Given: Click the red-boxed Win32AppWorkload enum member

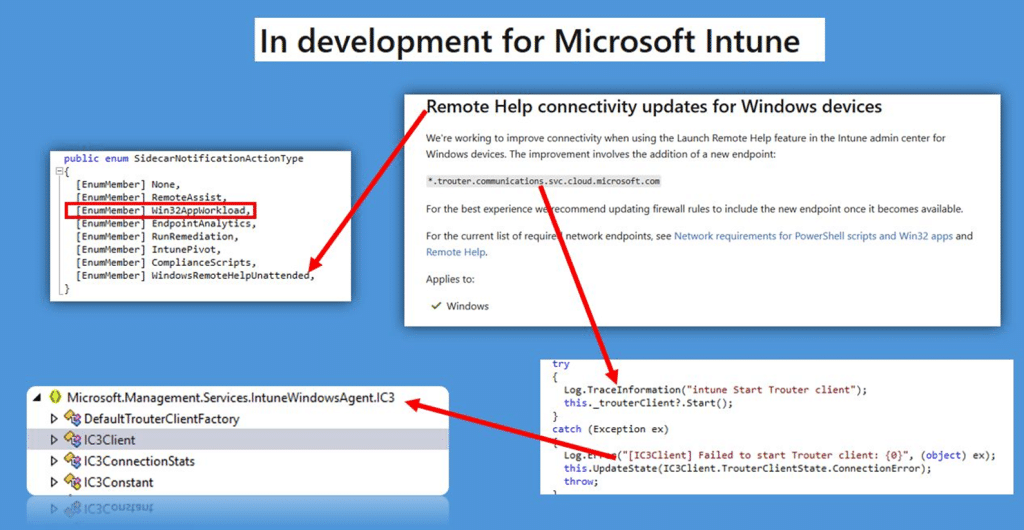Looking at the screenshot, I should coord(160,210).
